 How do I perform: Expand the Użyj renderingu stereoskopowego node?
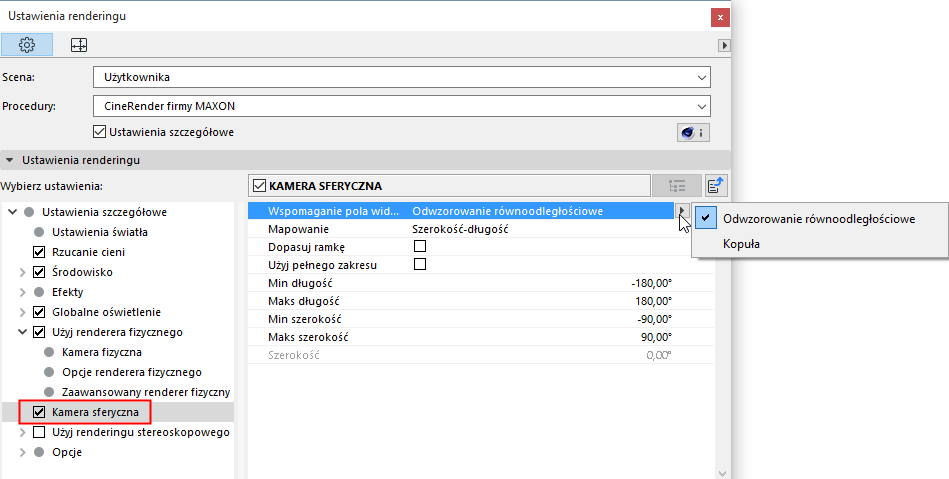pos(22,432)
